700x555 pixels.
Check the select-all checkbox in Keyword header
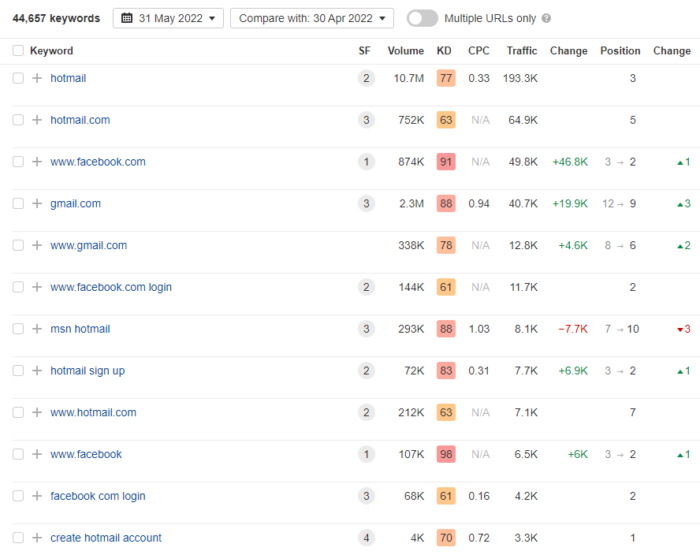pos(18,50)
